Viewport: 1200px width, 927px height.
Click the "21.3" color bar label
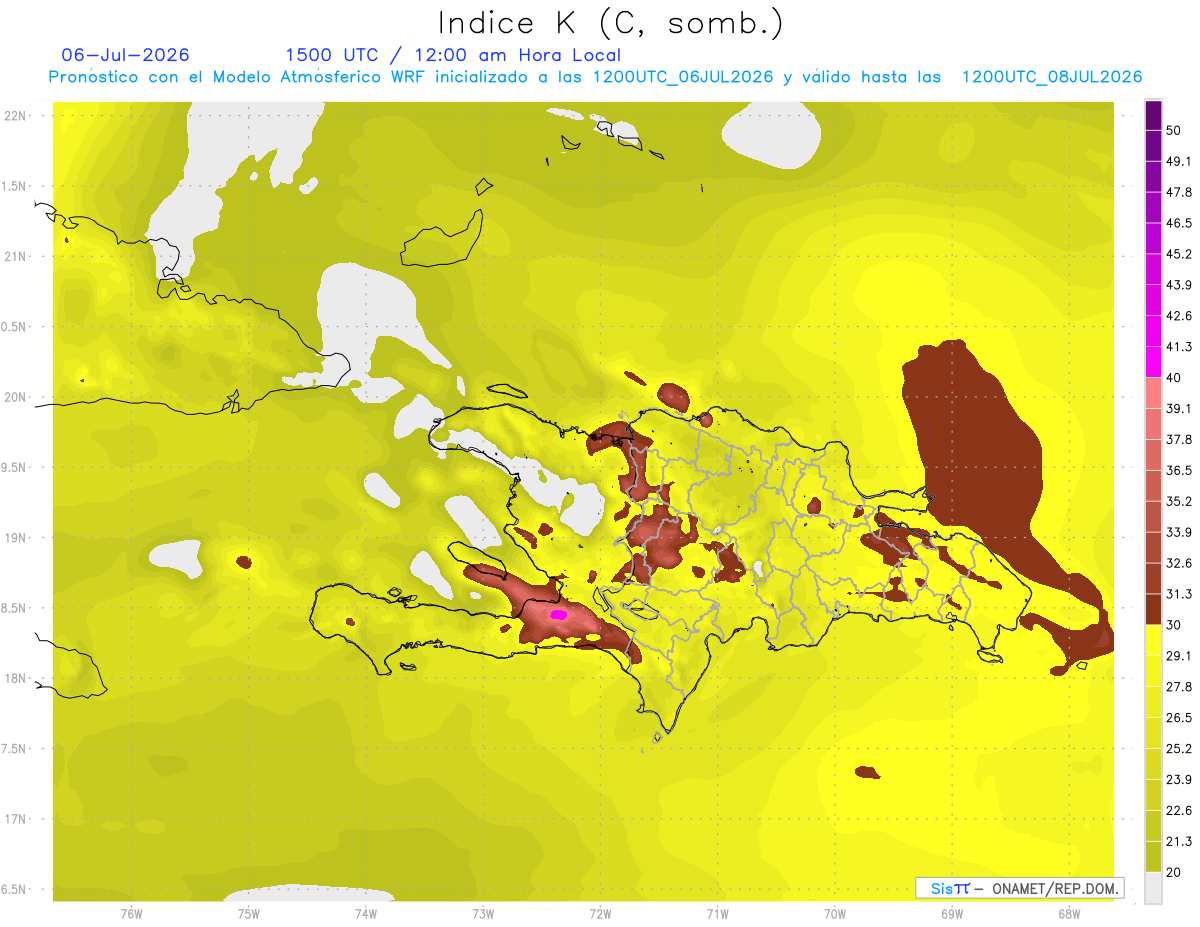click(x=1179, y=841)
